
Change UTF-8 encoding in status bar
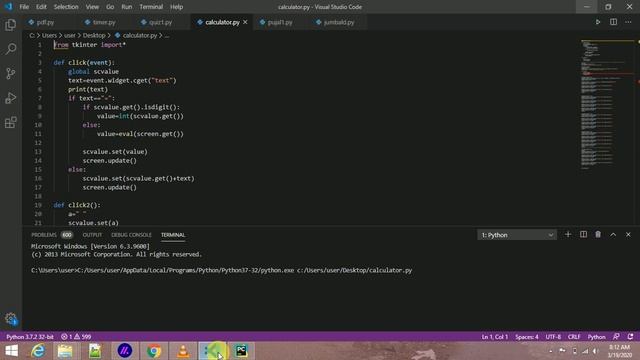pos(553,337)
